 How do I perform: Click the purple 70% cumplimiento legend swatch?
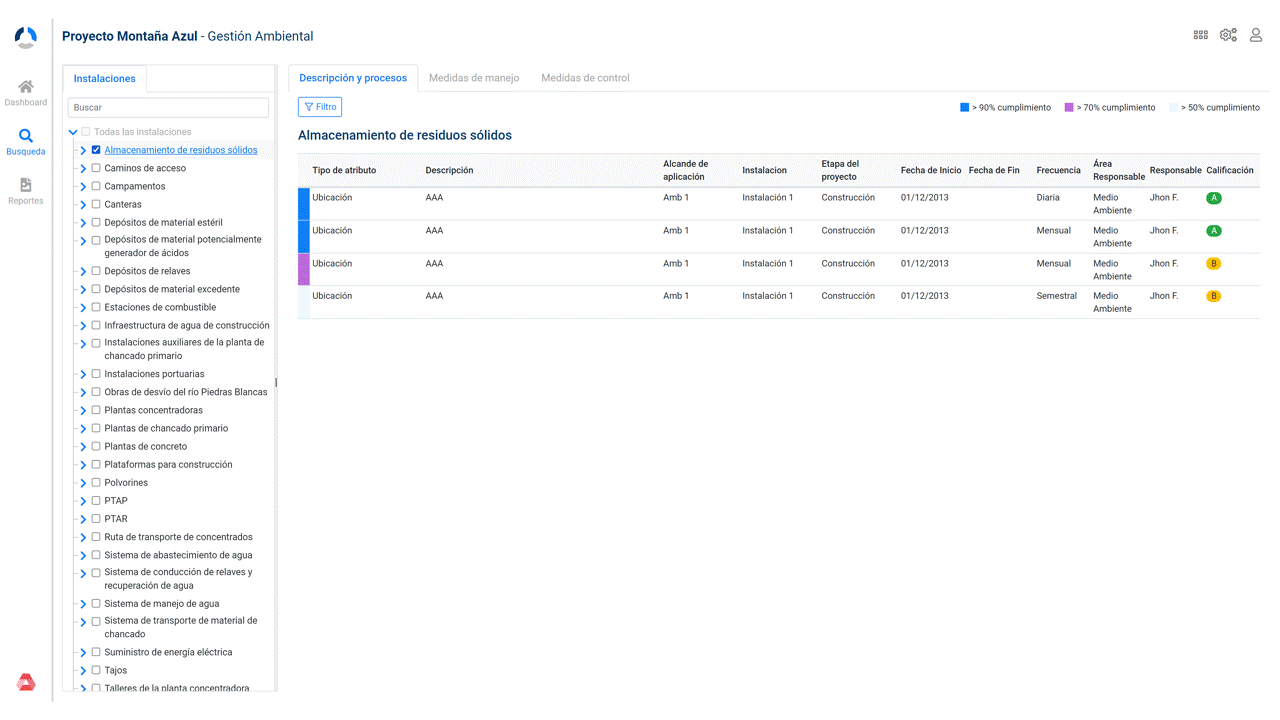[x=1069, y=107]
